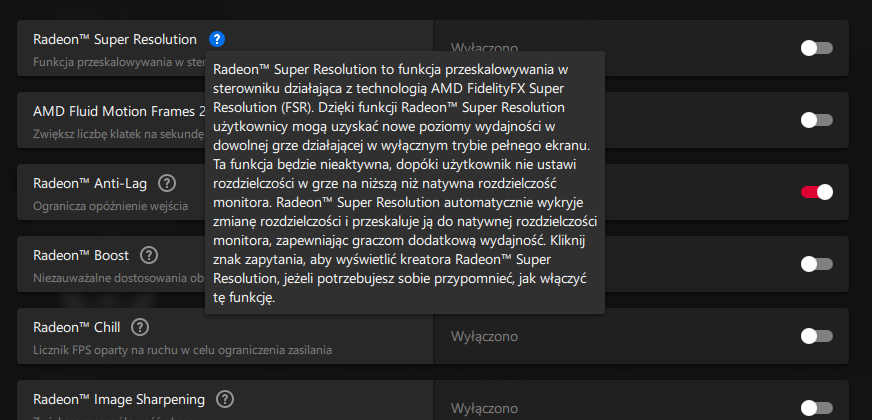
Task: Open the Radeon Anti-Lag help question mark
Action: pos(167,183)
